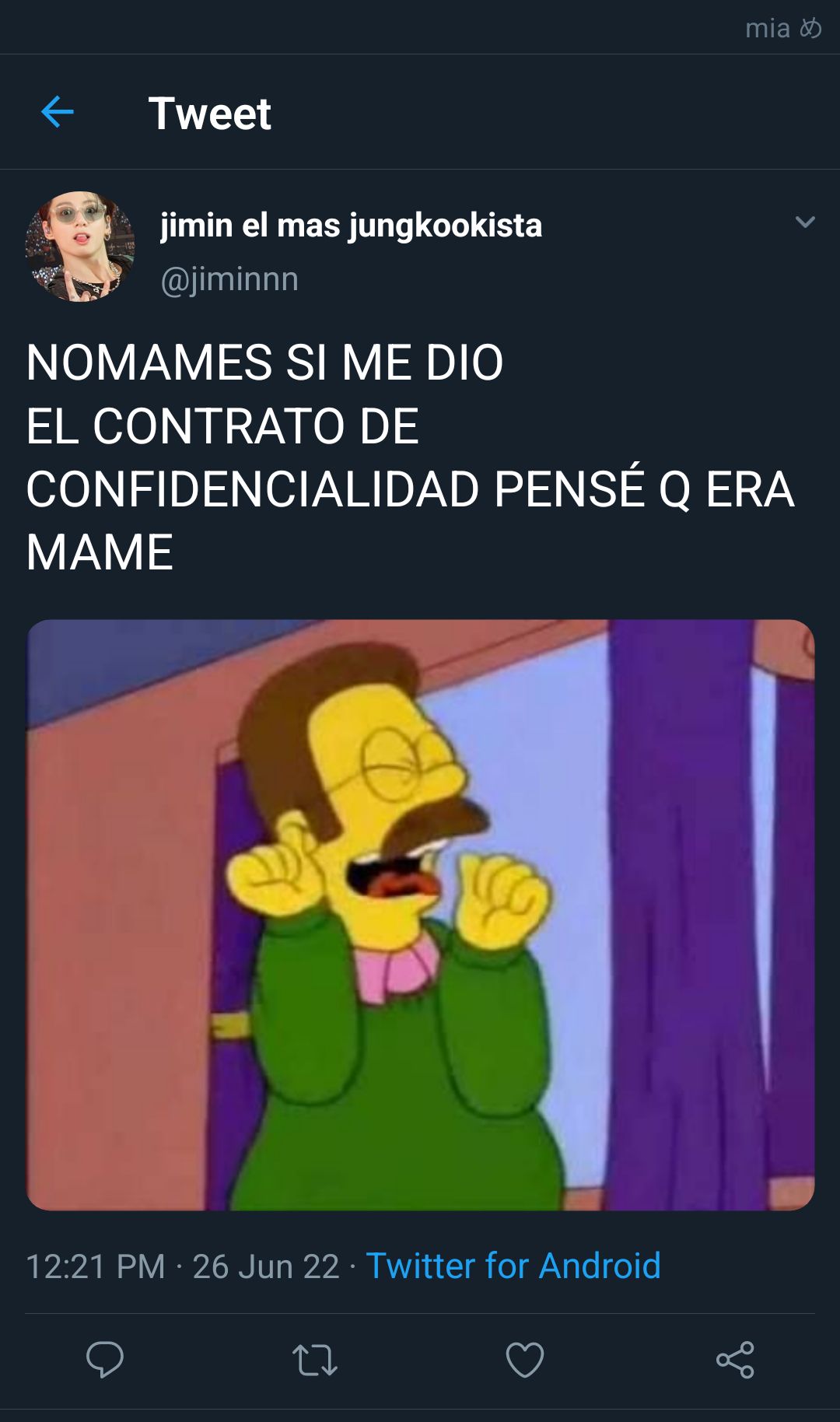Screen dimensions: 840x1422
Task: Tap the NOMAMES SI ME DIO line
Action: (265, 363)
